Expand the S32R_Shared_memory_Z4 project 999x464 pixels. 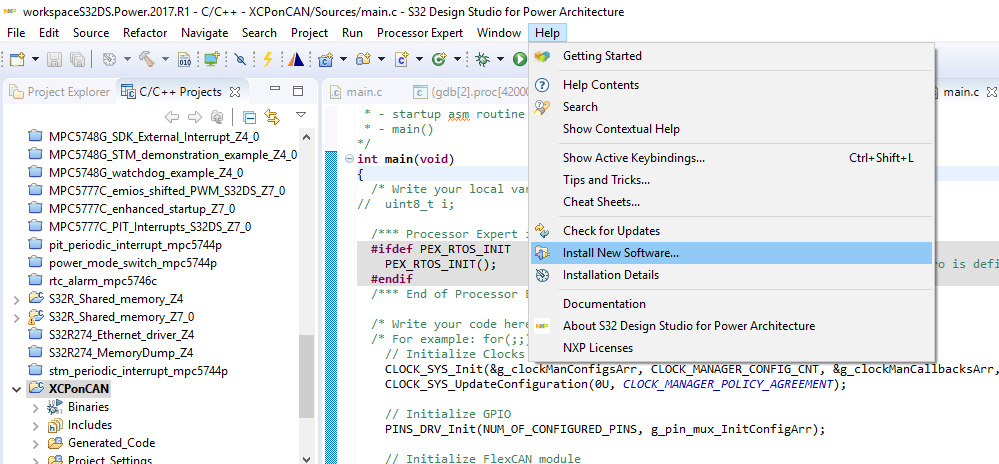(x=16, y=298)
